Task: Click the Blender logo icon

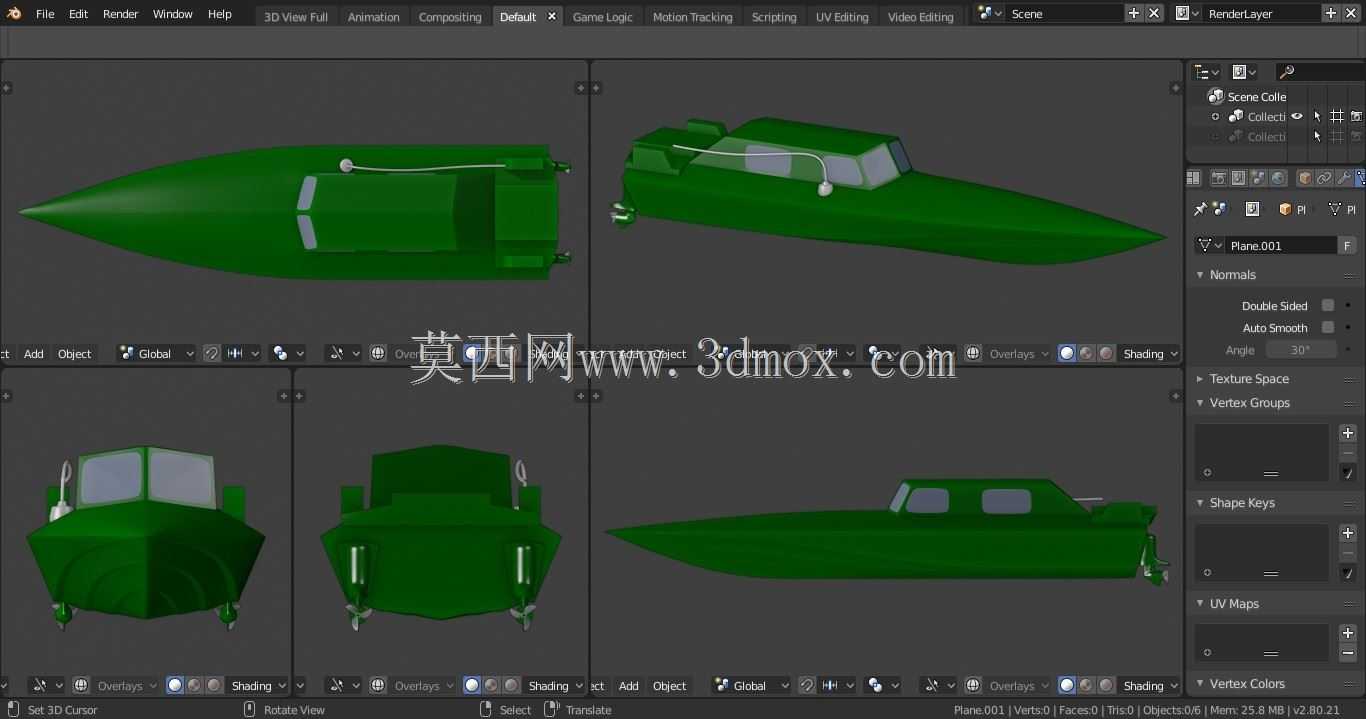Action: coord(14,14)
